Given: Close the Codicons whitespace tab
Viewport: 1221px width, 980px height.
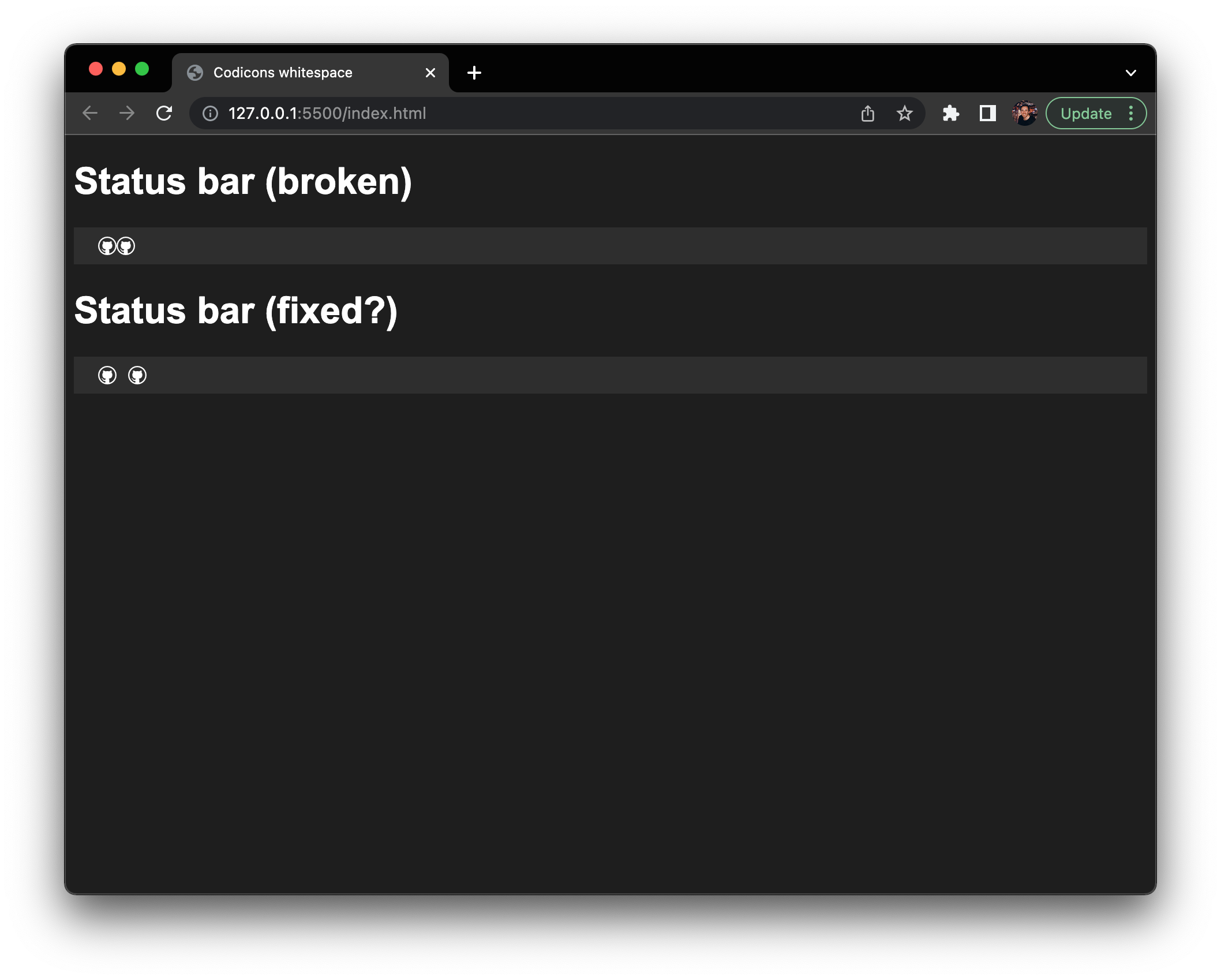Looking at the screenshot, I should coord(430,73).
